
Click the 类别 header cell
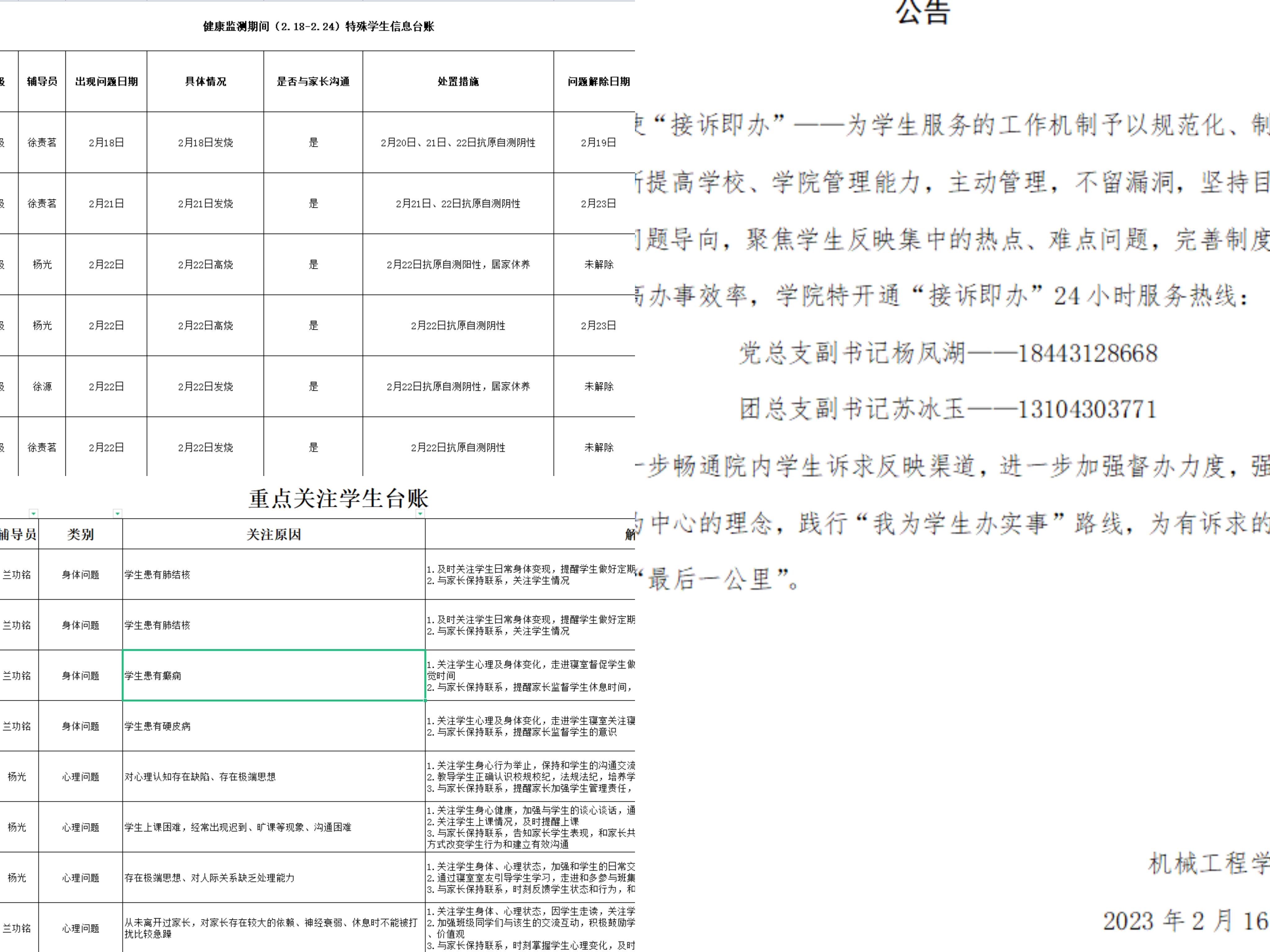80,534
